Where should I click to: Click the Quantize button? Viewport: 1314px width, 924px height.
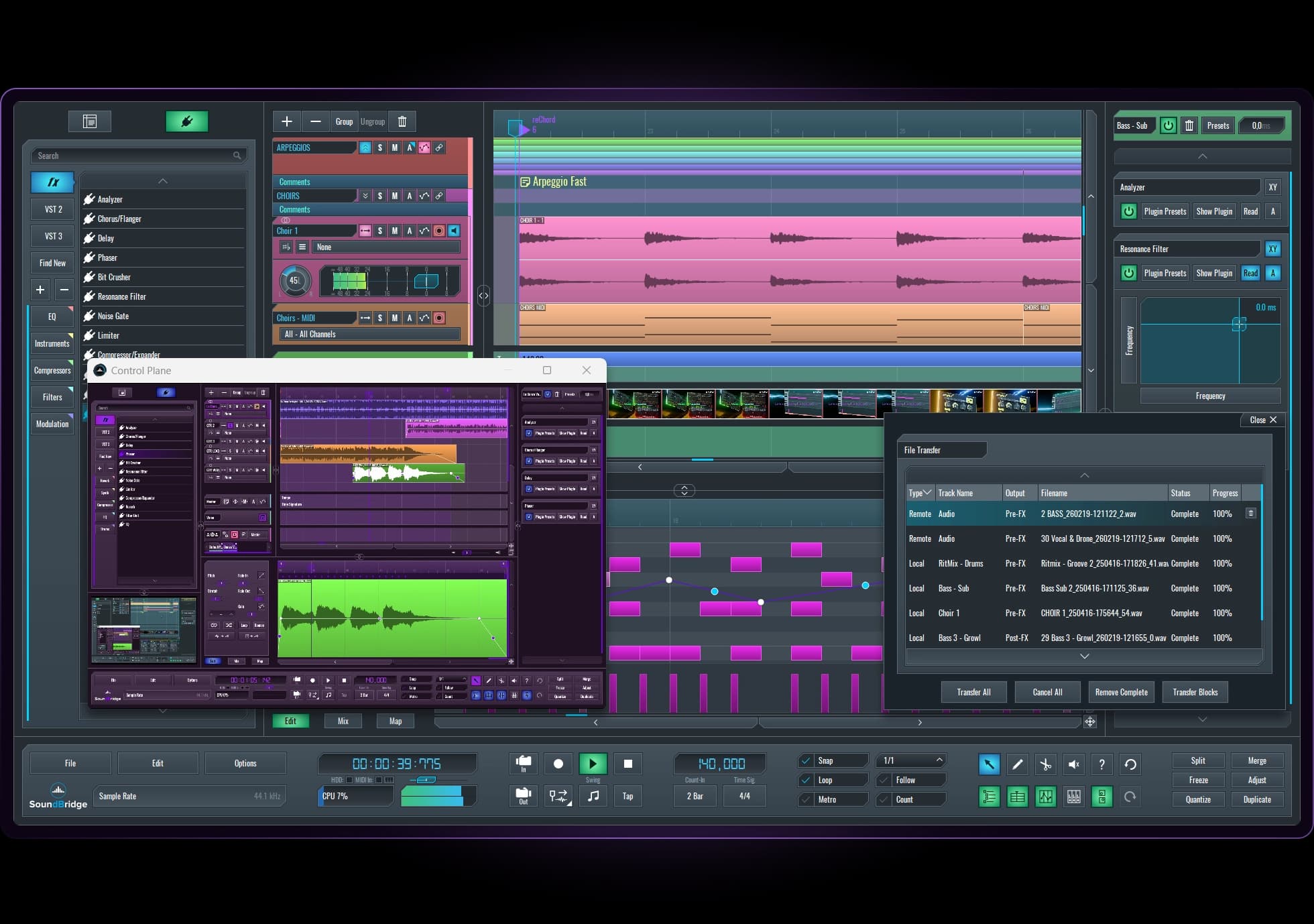1198,799
